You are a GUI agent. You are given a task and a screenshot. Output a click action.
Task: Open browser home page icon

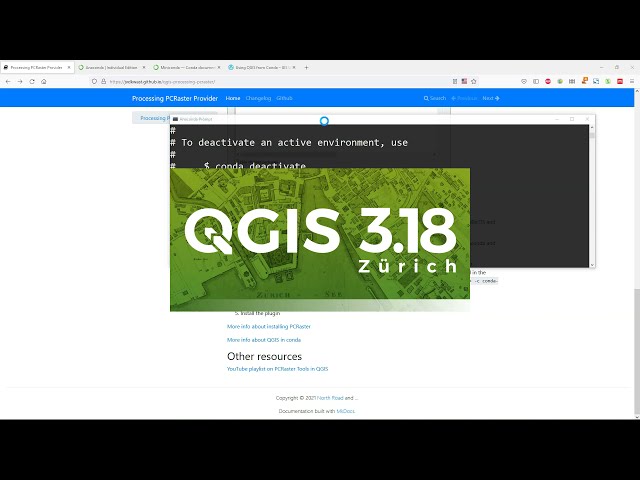pos(44,82)
